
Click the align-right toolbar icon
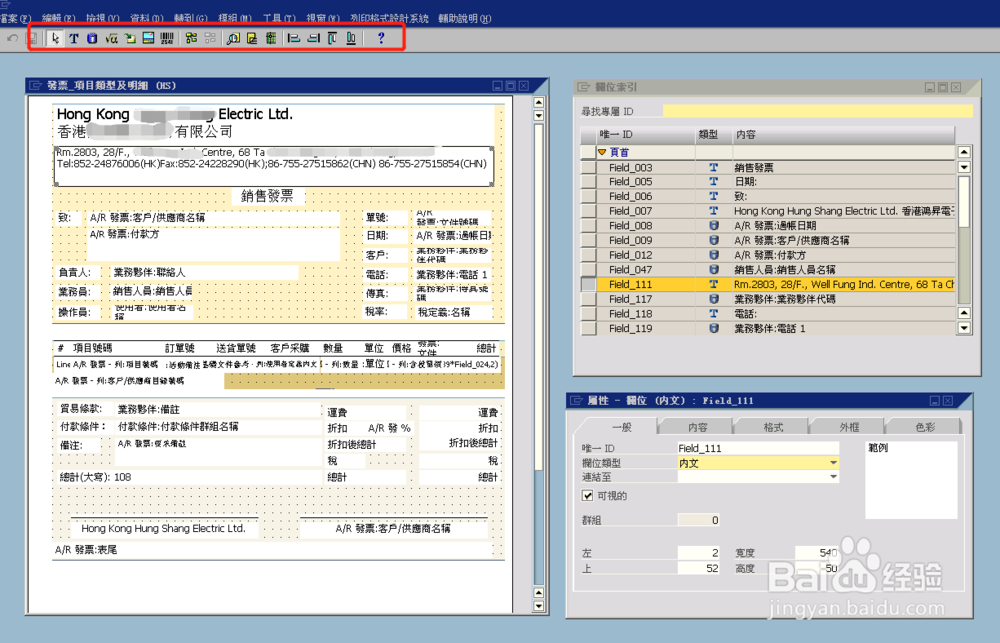pos(311,38)
